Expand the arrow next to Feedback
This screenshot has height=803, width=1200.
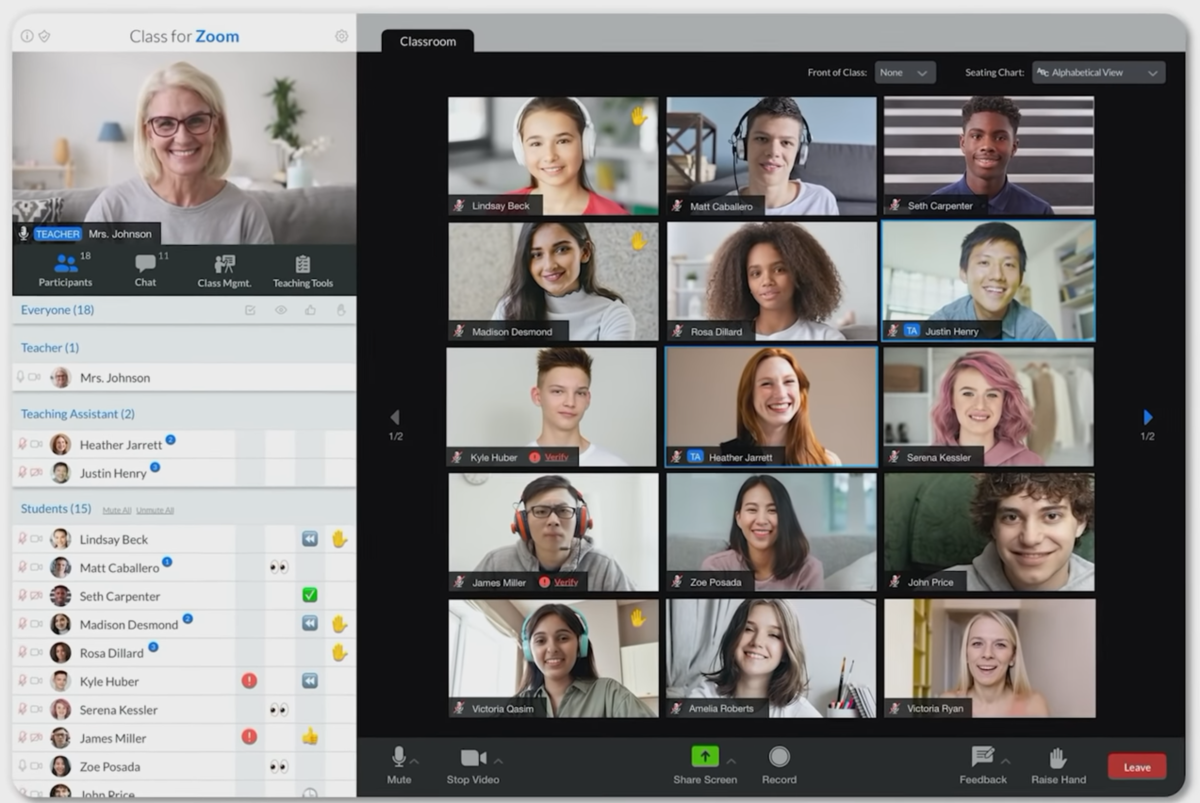(1005, 761)
